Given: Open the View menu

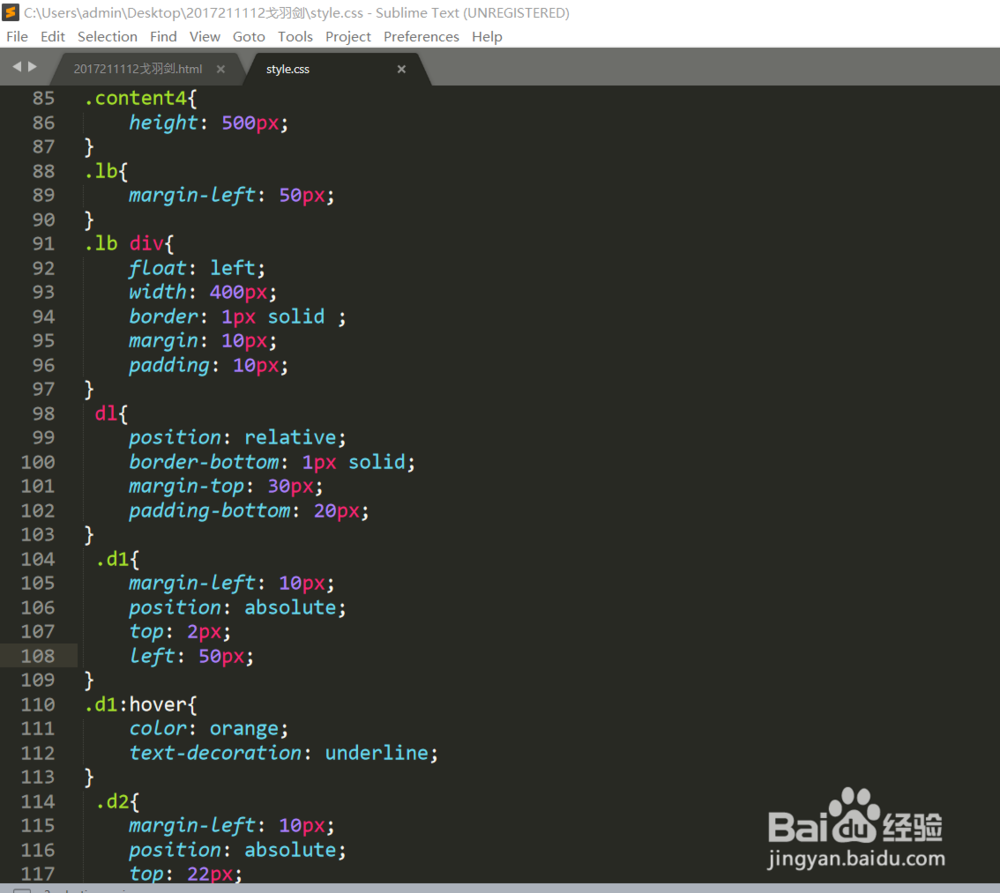Looking at the screenshot, I should (x=204, y=37).
